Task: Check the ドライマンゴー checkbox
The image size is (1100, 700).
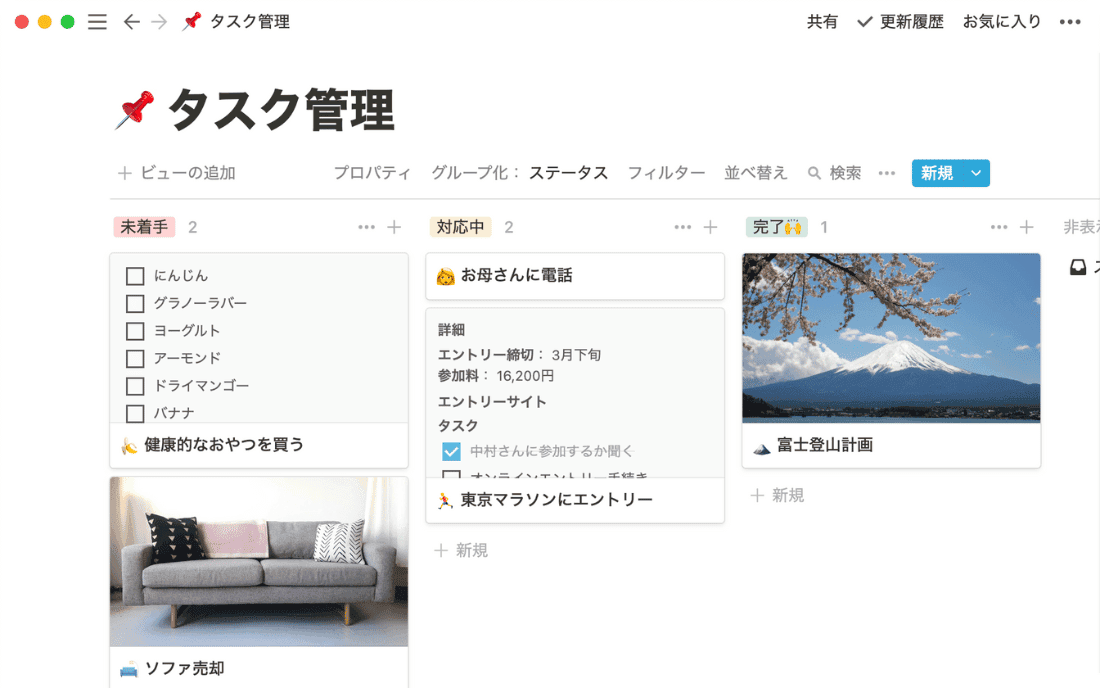Action: point(135,386)
